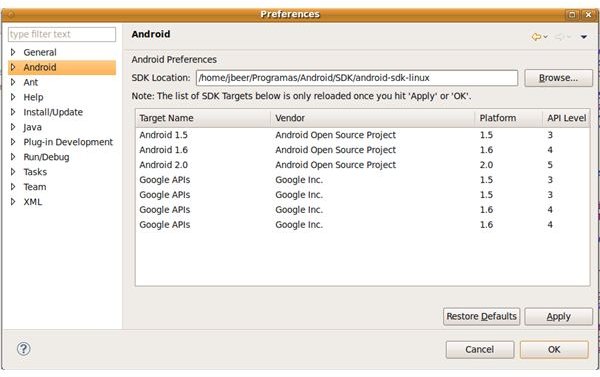Click the type filter text field

[x=62, y=34]
